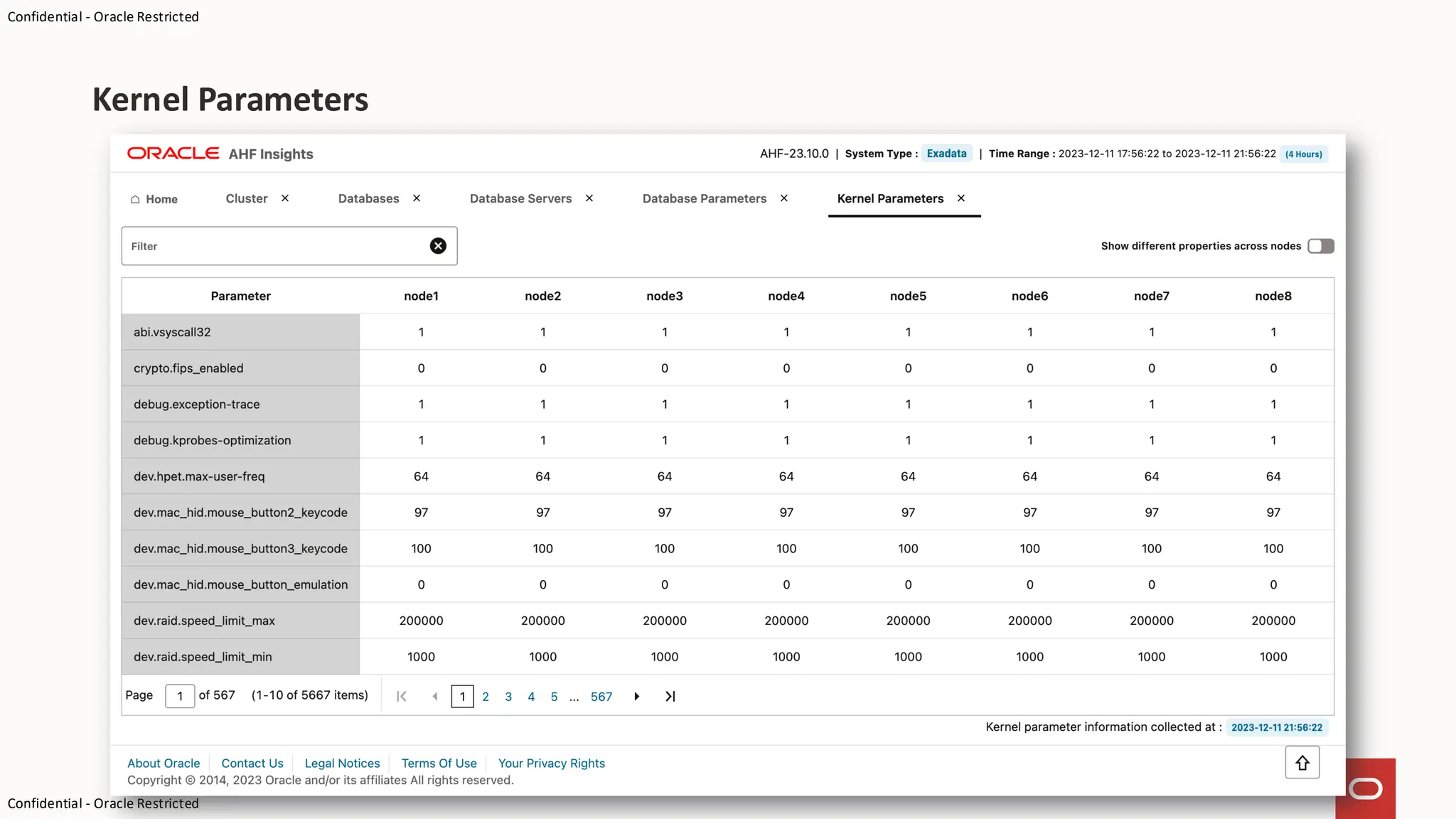
Task: Click the scroll-to-top arrow button
Action: (x=1302, y=763)
